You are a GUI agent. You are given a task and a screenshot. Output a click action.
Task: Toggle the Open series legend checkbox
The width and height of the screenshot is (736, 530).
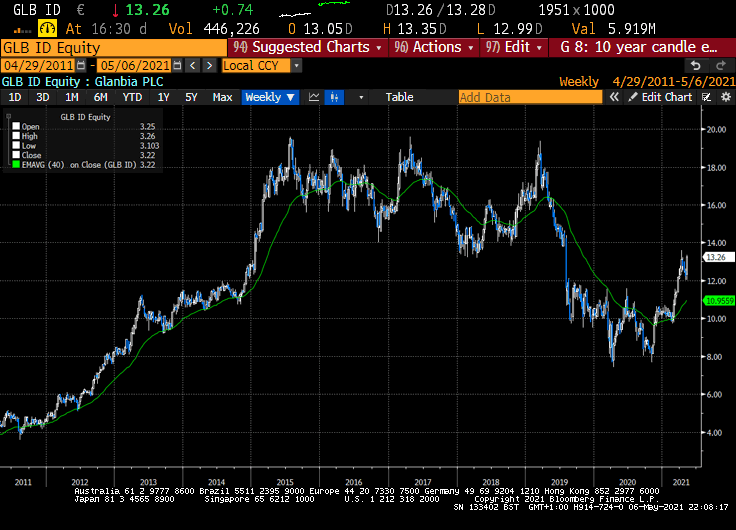16,127
